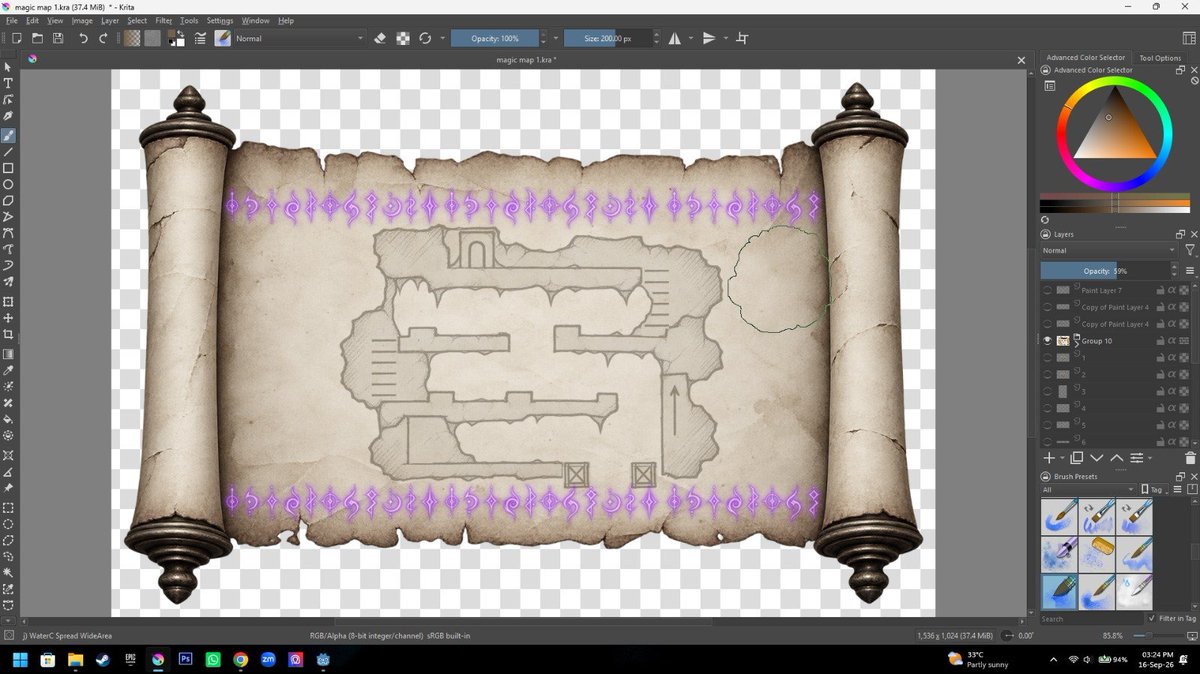This screenshot has height=674, width=1200.
Task: Click the Open File toolbar icon
Action: tap(37, 38)
